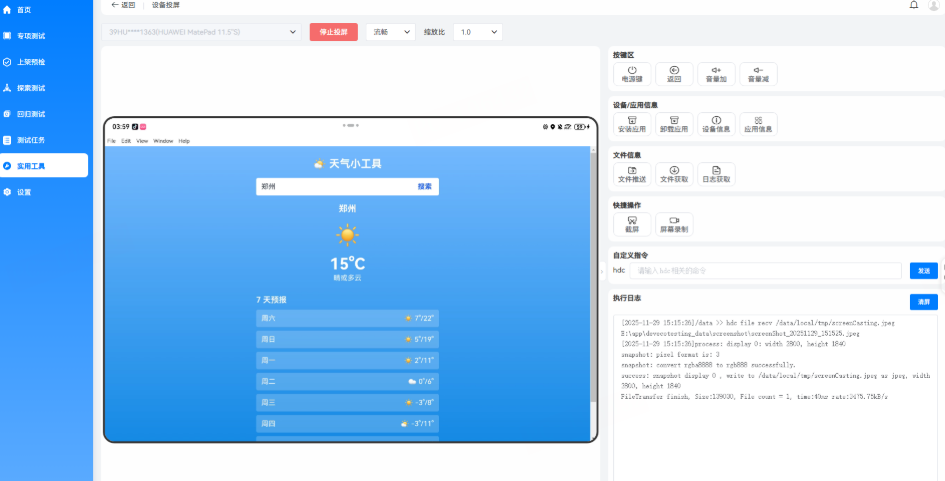The height and width of the screenshot is (481, 945).
Task: Click the sun weather icon
Action: coord(347,234)
